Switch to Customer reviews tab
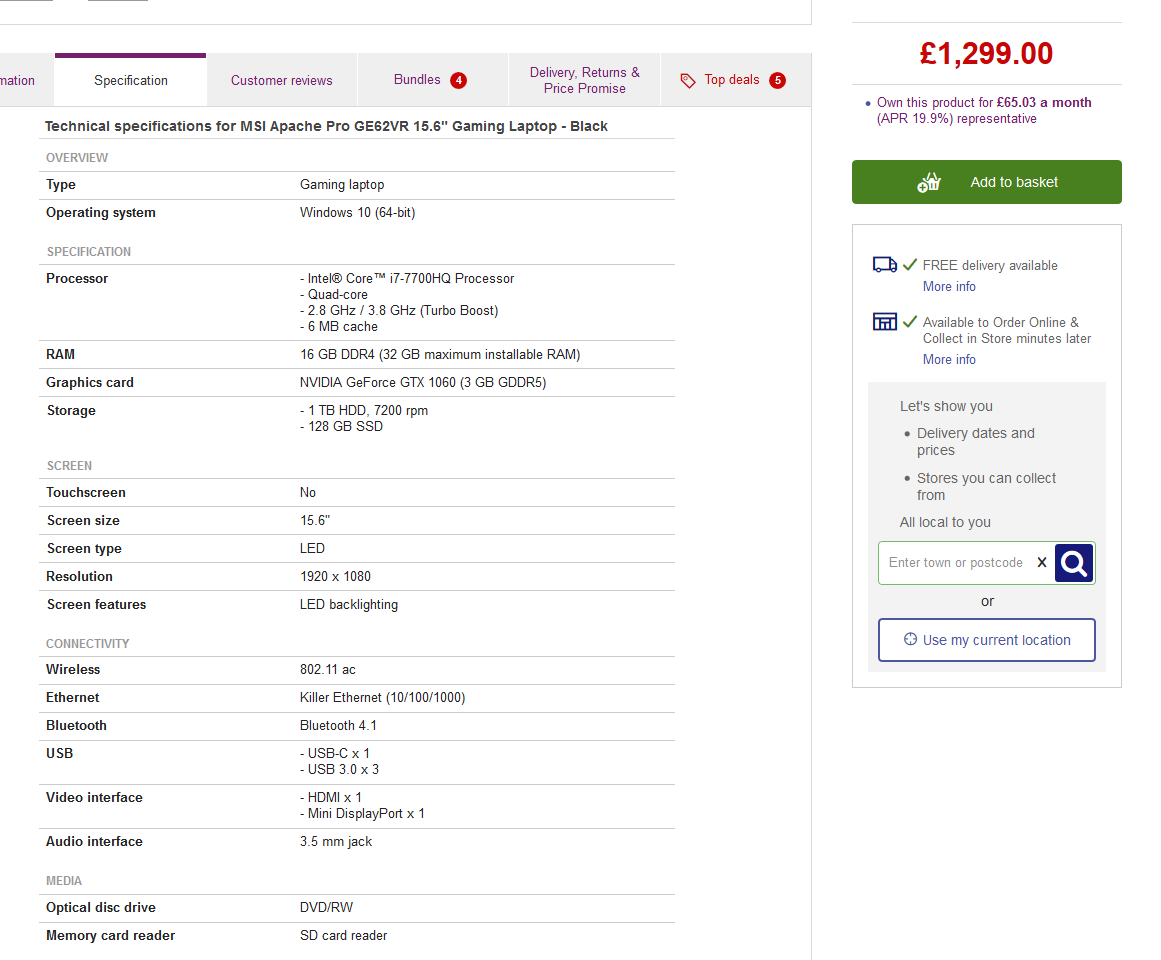The image size is (1161, 960). coord(281,80)
